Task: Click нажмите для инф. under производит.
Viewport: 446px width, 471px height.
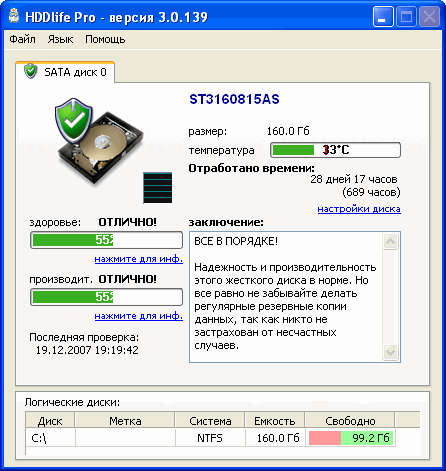Action: click(139, 316)
